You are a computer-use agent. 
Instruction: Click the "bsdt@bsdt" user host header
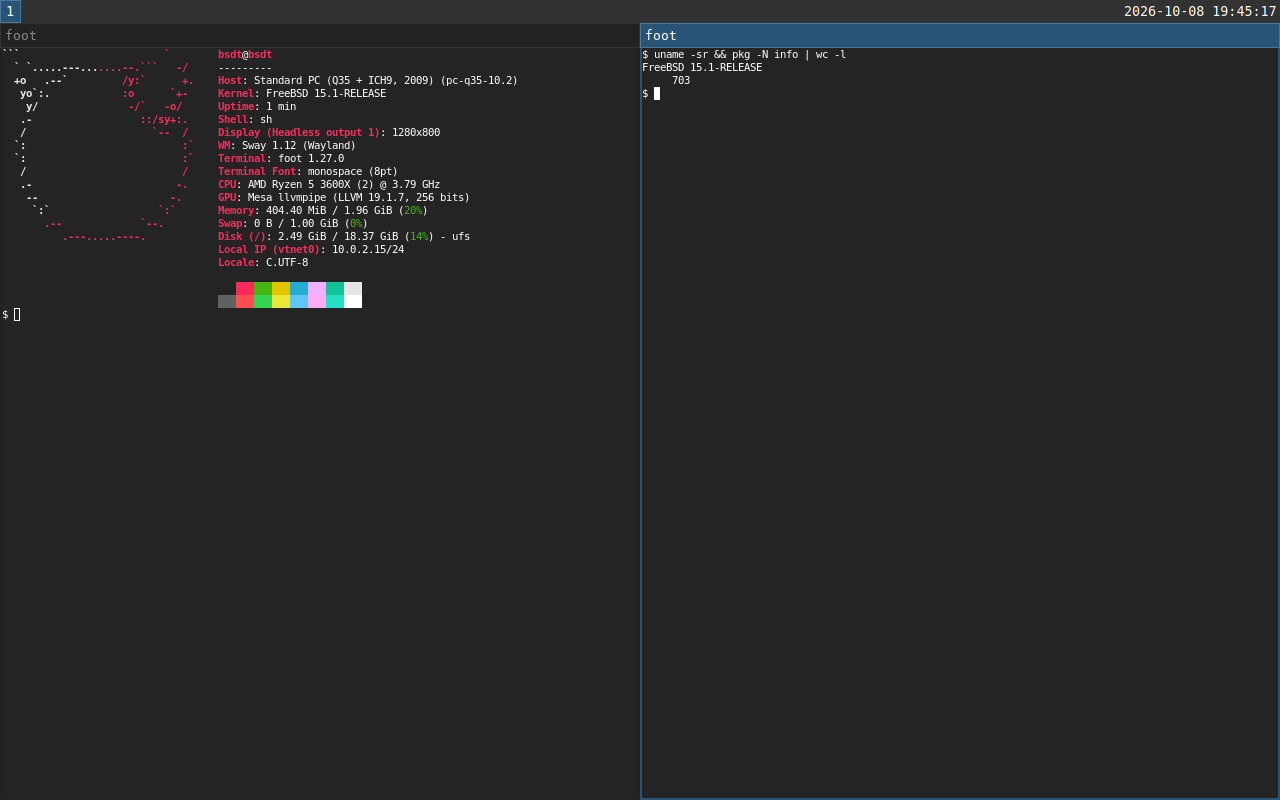coord(245,55)
